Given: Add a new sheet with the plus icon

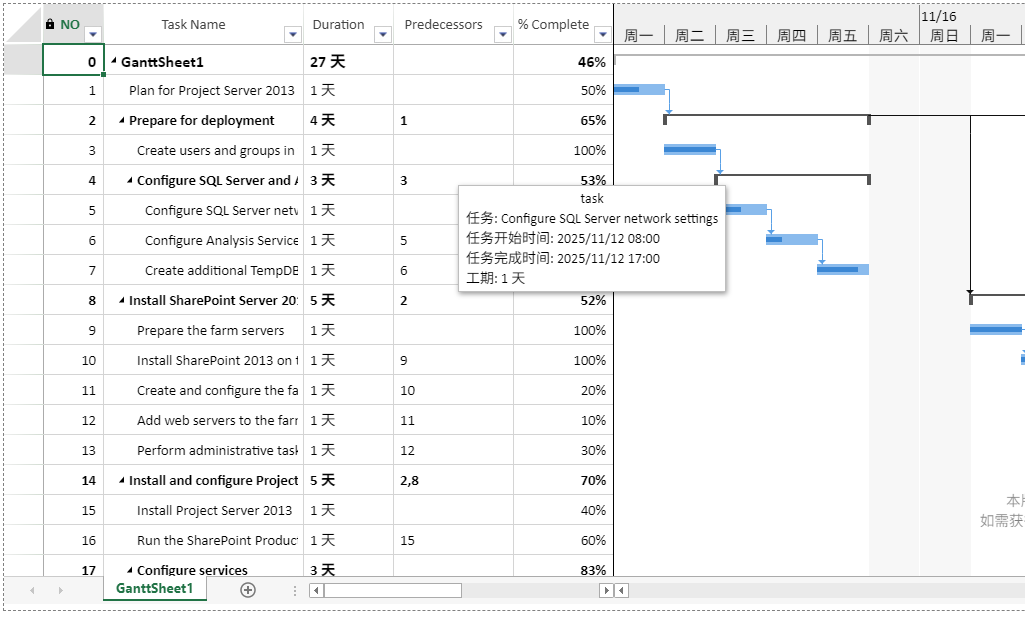Looking at the screenshot, I should click(248, 590).
